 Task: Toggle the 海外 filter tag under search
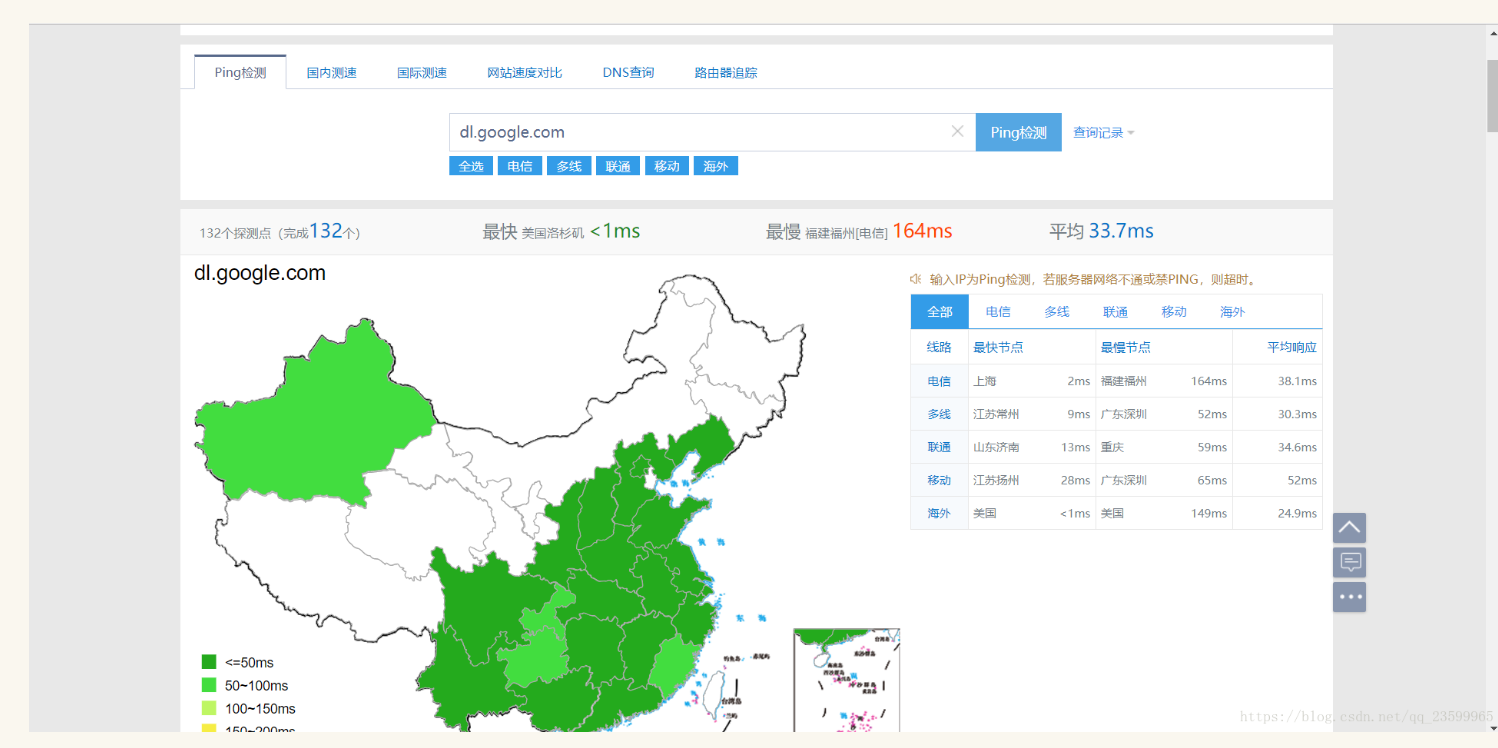click(x=716, y=166)
